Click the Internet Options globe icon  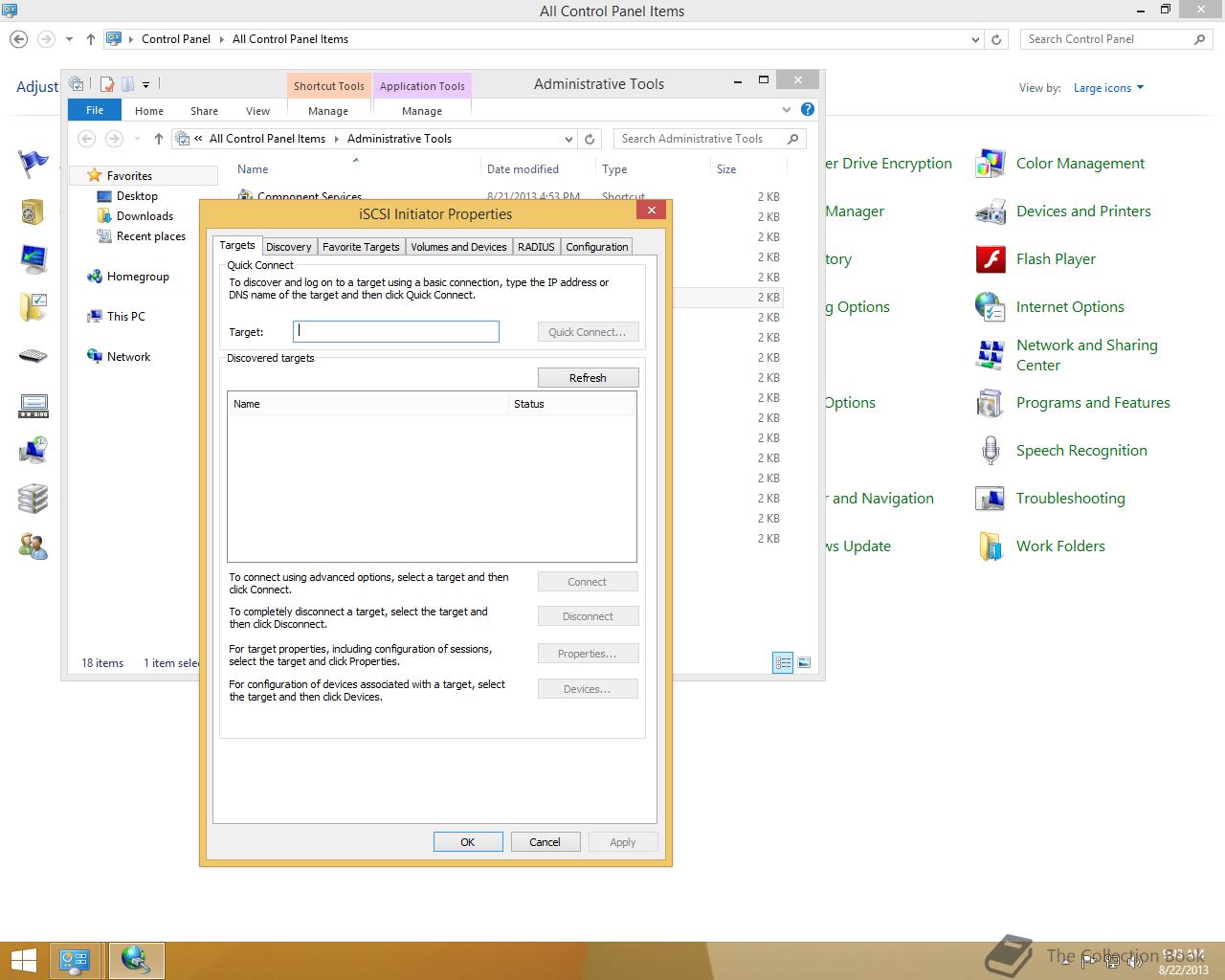click(x=990, y=307)
